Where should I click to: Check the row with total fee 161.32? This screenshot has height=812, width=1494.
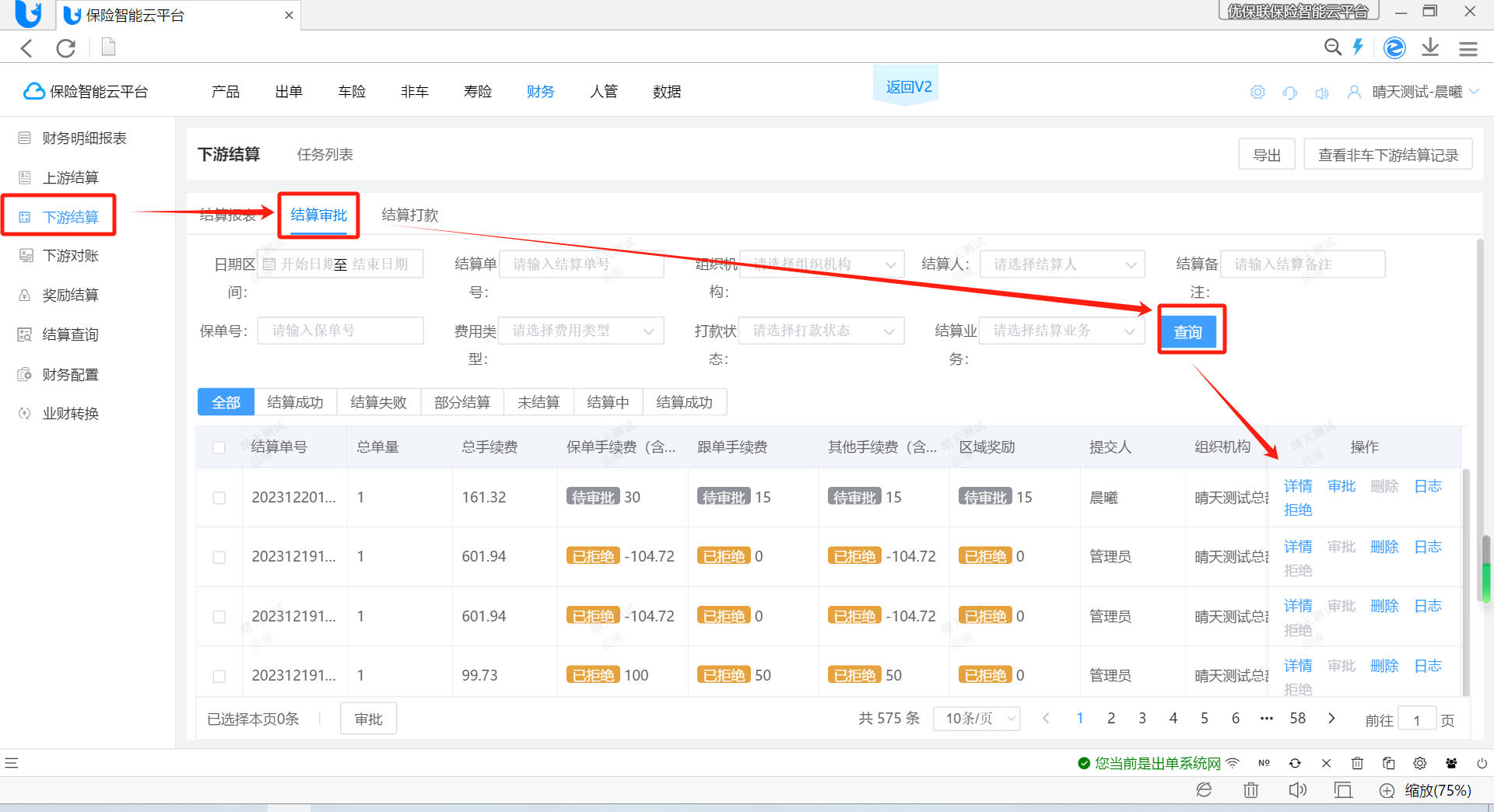click(219, 498)
